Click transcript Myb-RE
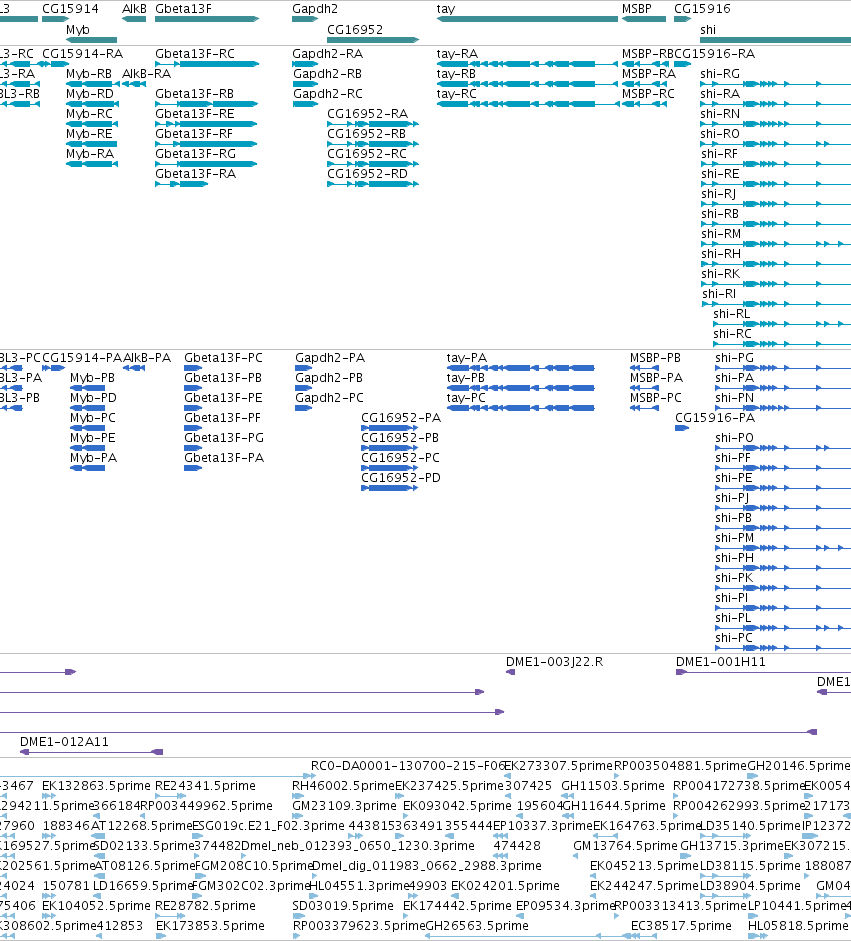Screen dimensions: 851x941 coord(89,134)
